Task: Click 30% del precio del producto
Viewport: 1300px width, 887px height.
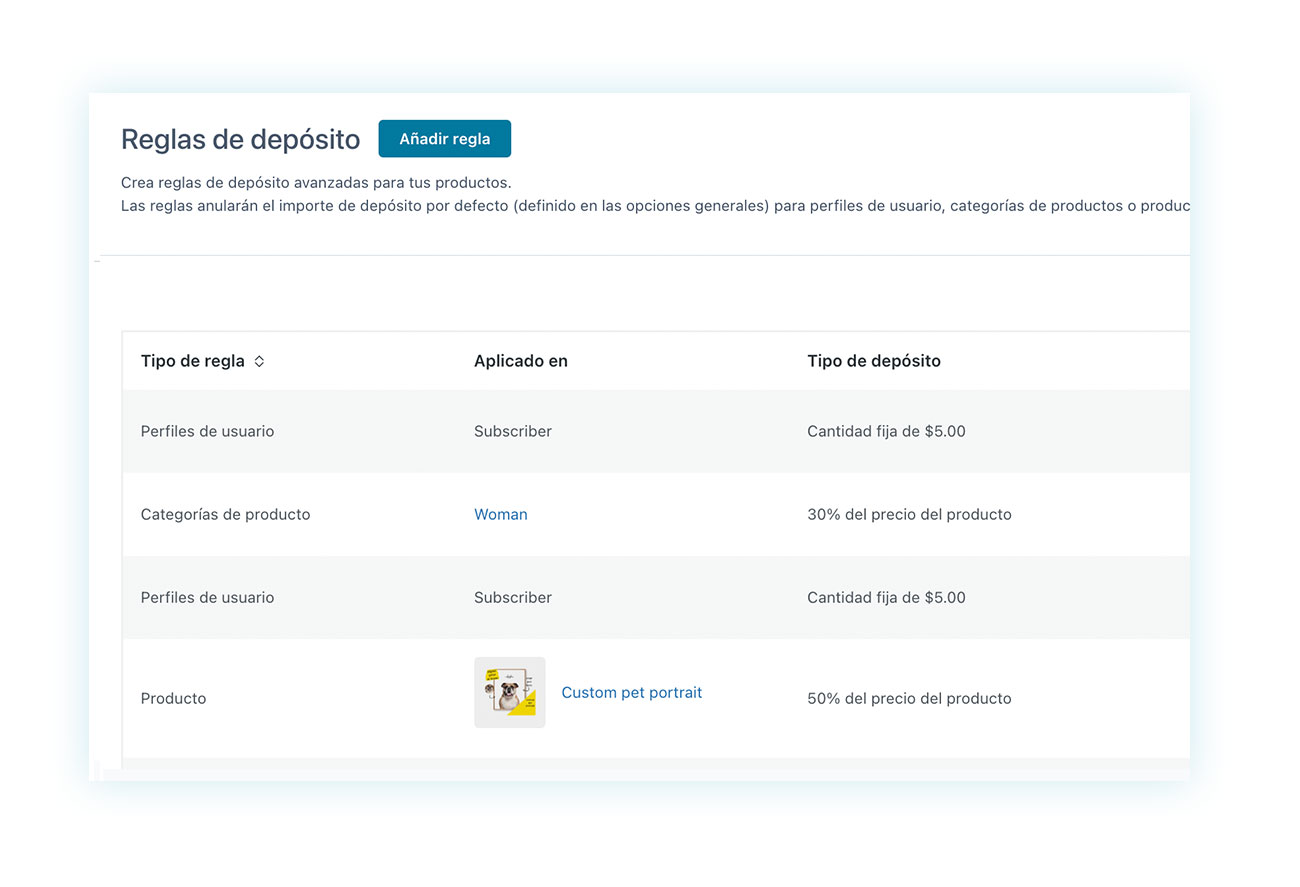Action: coord(909,514)
